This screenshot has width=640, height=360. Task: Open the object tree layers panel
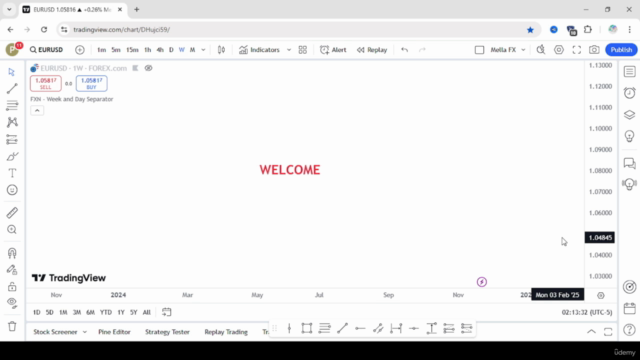tap(629, 115)
